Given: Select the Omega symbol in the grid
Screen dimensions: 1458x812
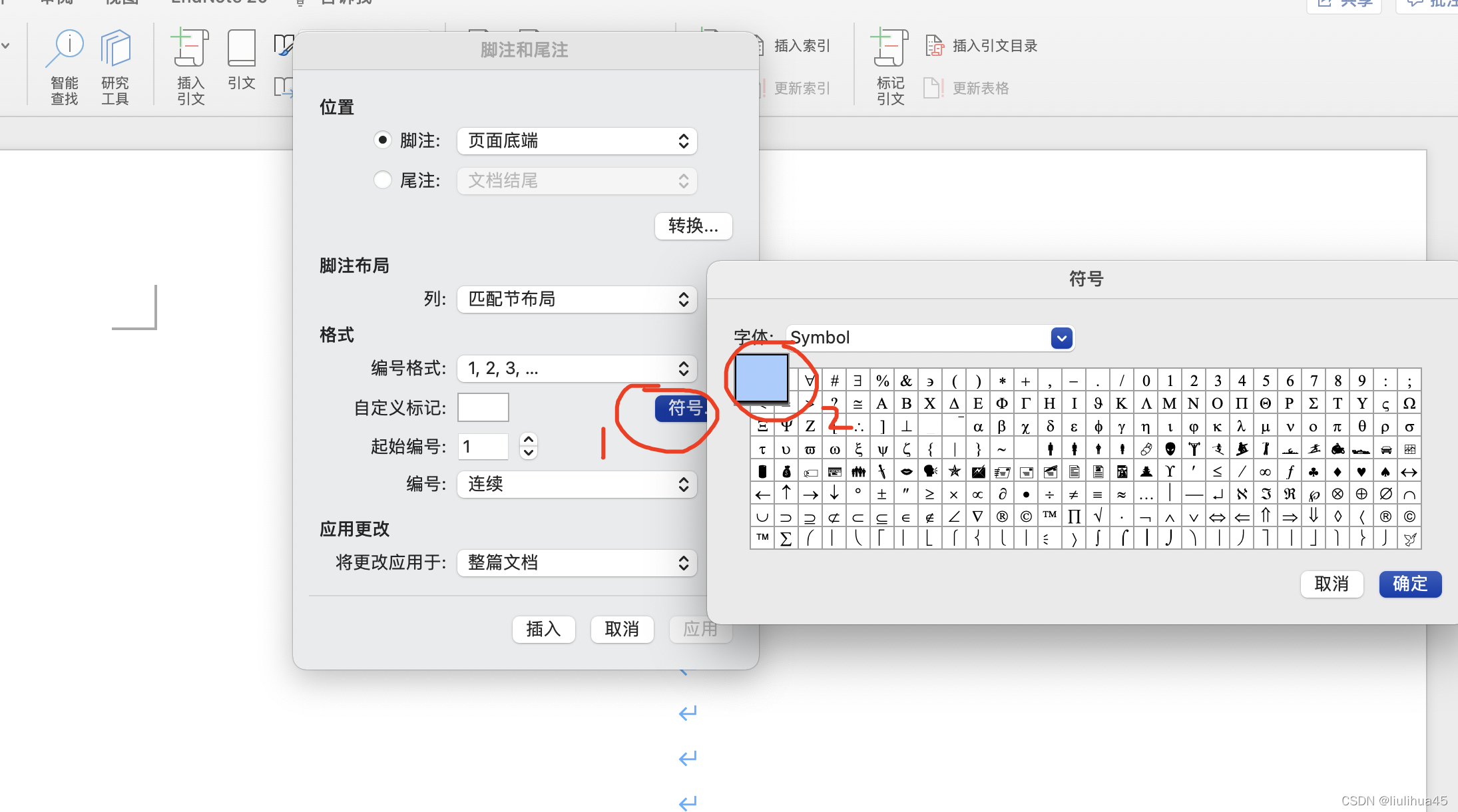Looking at the screenshot, I should coord(1409,403).
